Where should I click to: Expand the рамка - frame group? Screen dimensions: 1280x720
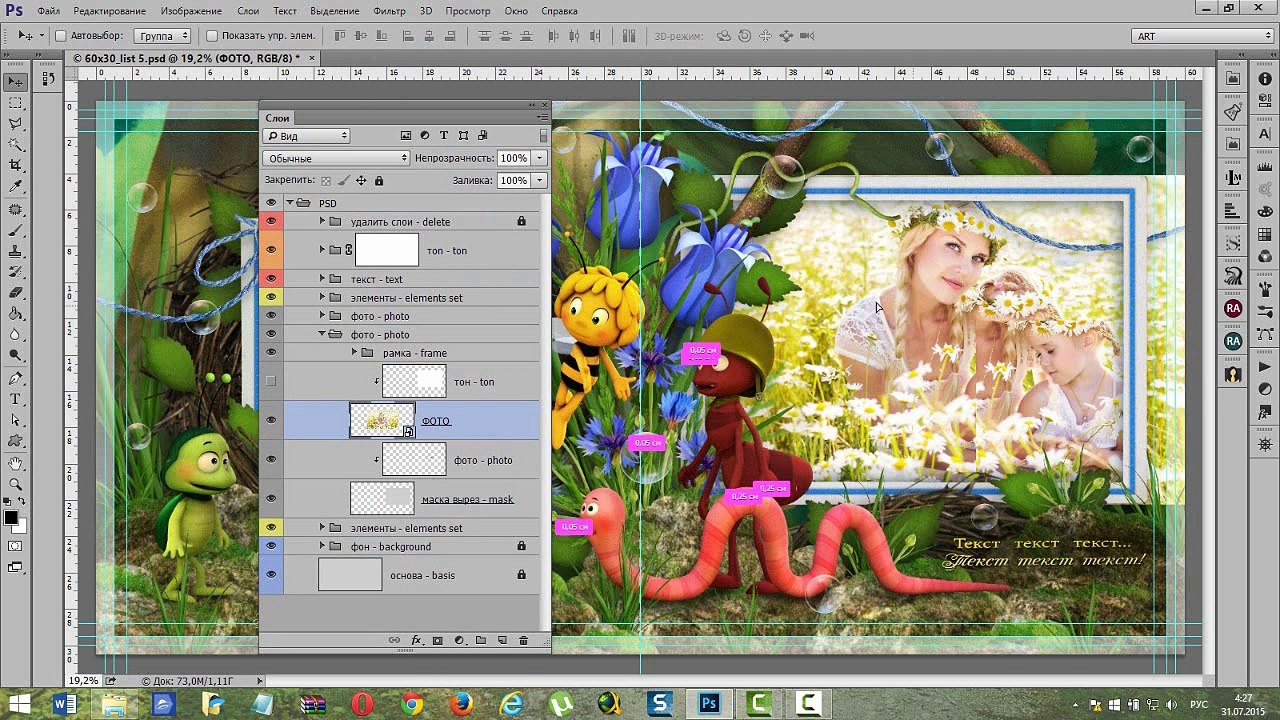coord(354,353)
